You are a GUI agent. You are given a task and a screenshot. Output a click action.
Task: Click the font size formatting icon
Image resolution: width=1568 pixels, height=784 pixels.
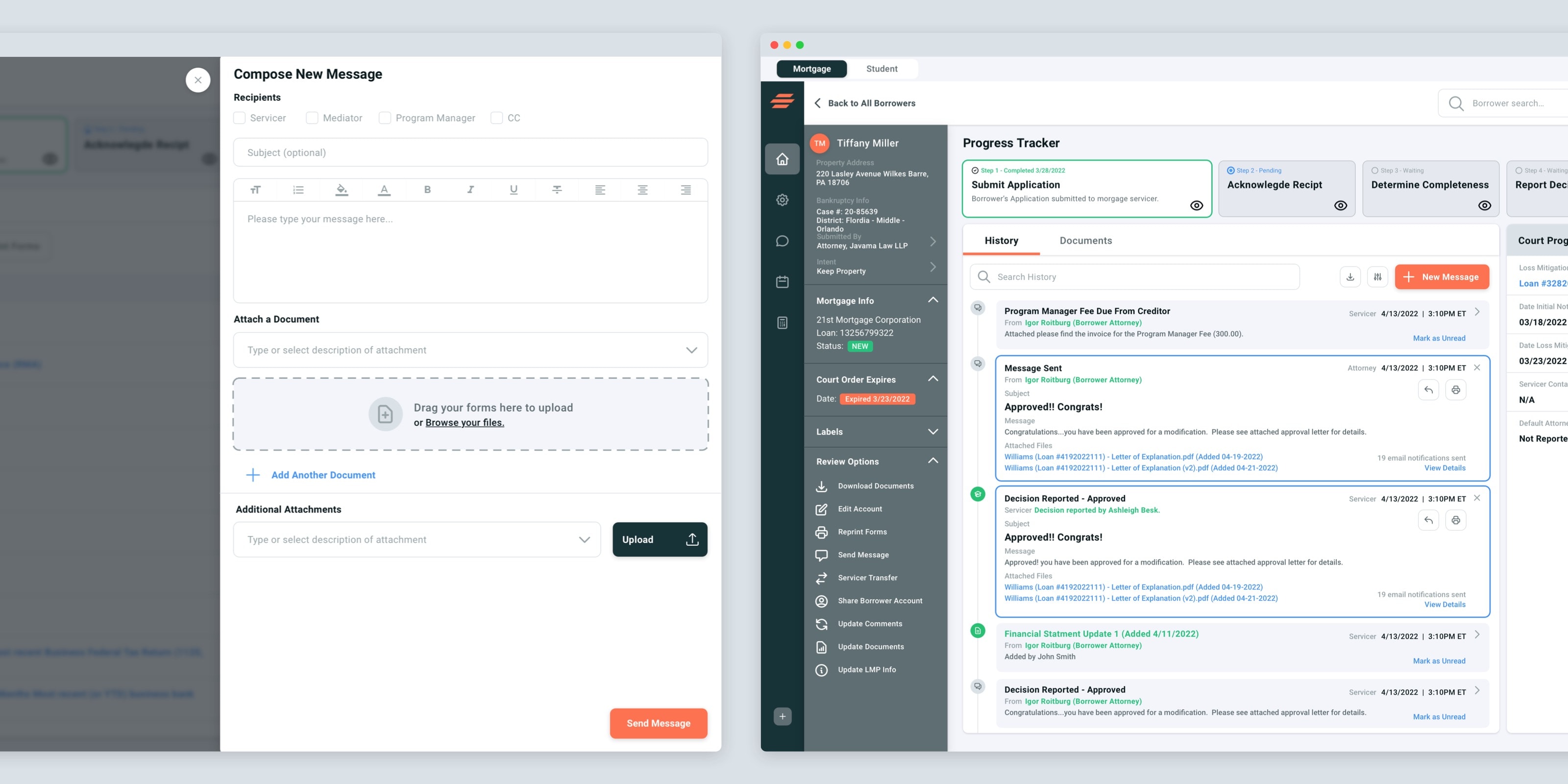[x=255, y=190]
